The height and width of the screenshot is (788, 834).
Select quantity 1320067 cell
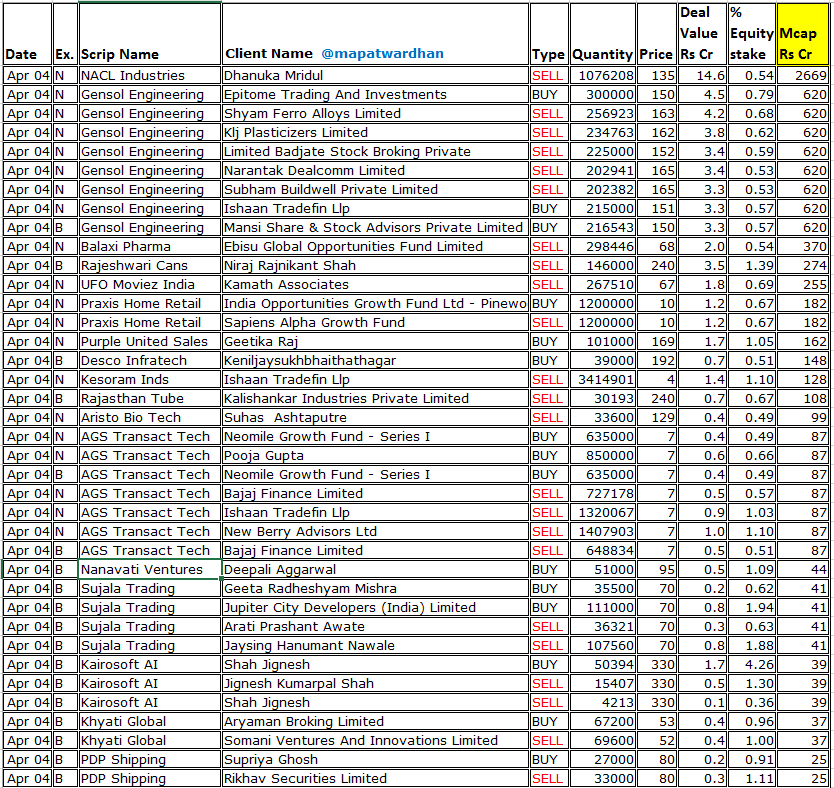pyautogui.click(x=603, y=513)
